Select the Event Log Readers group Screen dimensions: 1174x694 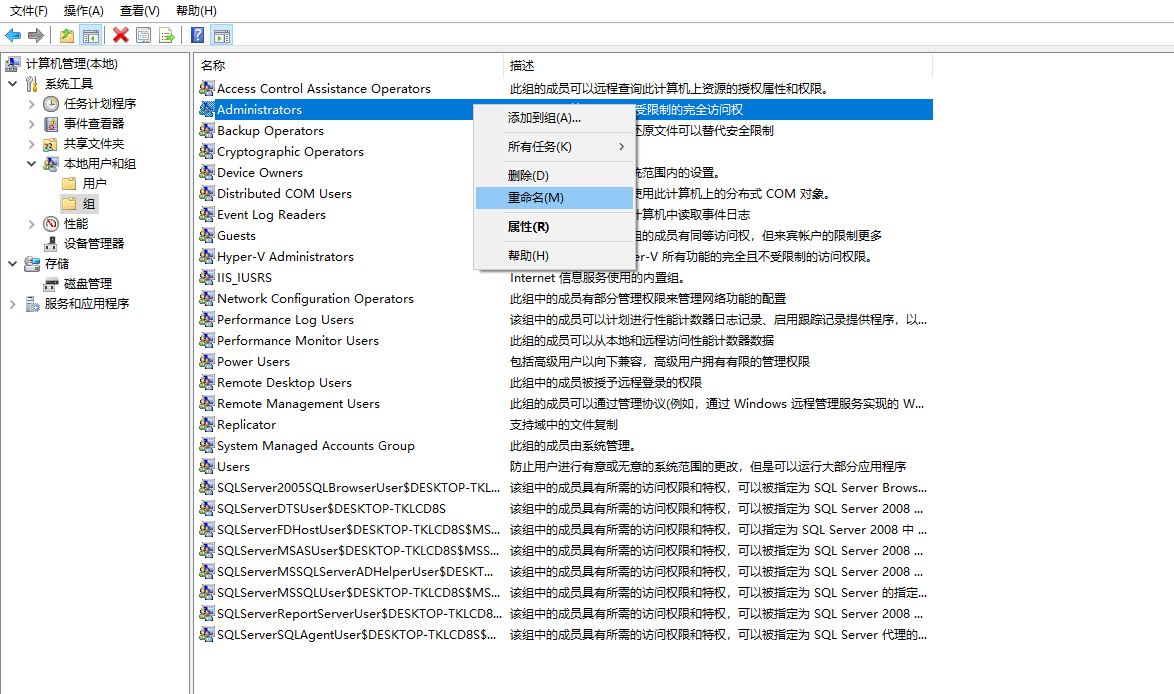[x=272, y=214]
